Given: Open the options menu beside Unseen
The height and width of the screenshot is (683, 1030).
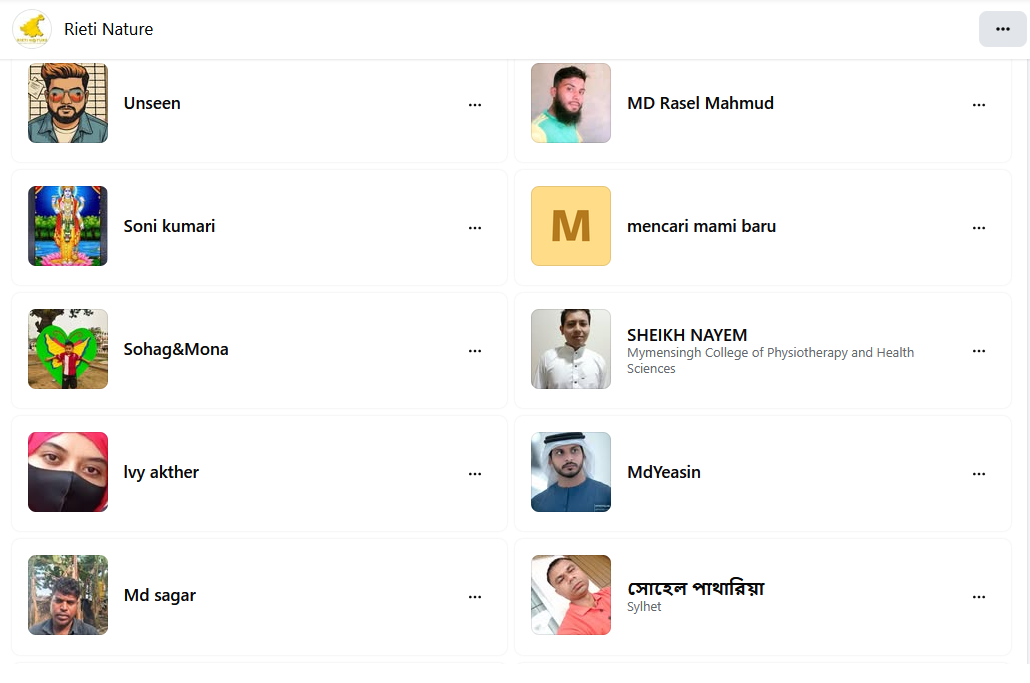Looking at the screenshot, I should [x=475, y=104].
